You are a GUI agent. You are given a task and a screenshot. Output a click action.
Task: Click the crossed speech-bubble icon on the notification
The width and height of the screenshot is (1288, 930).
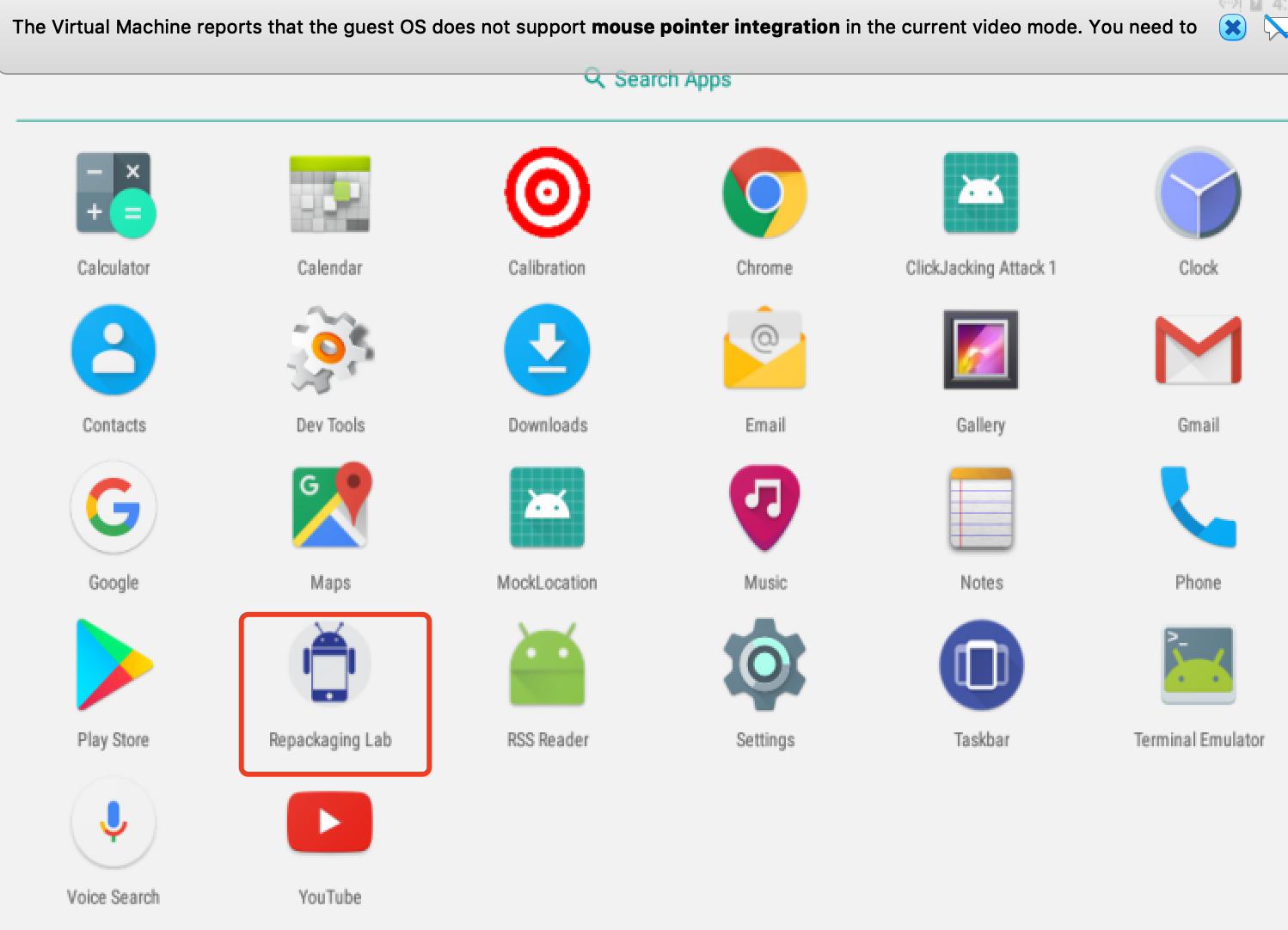pyautogui.click(x=1275, y=28)
